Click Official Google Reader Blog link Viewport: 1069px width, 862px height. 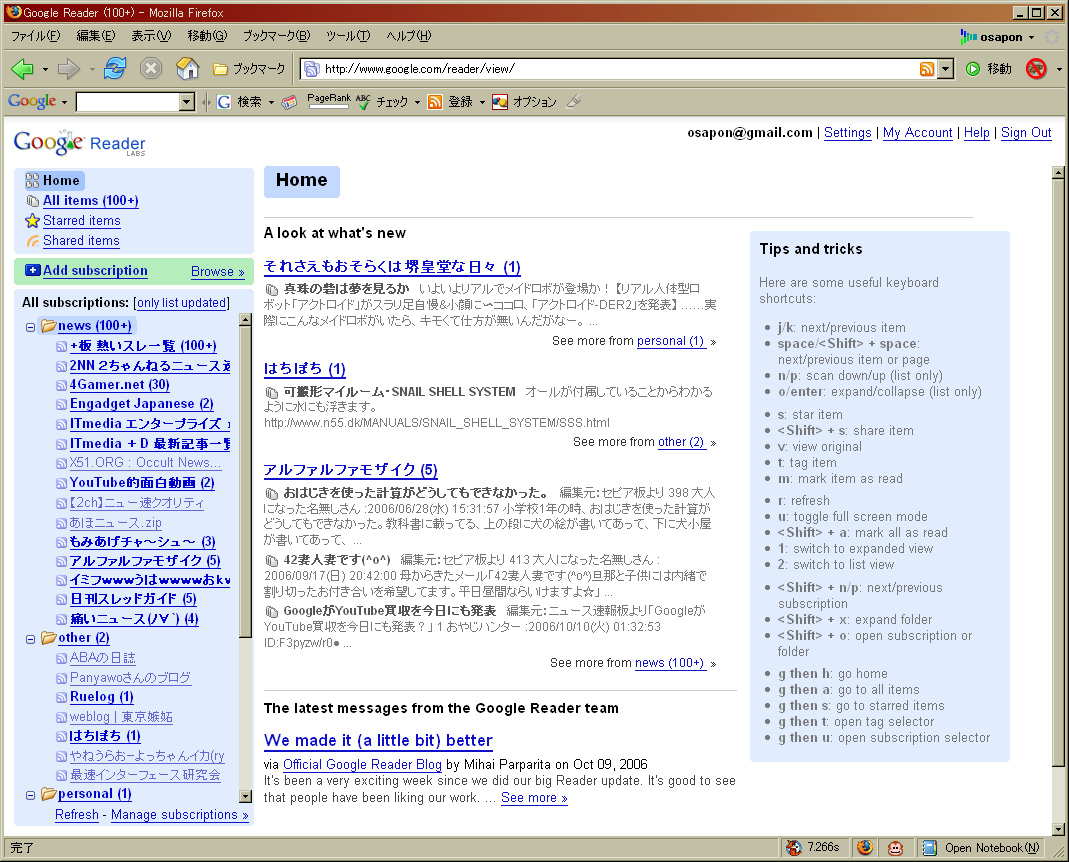tap(362, 764)
